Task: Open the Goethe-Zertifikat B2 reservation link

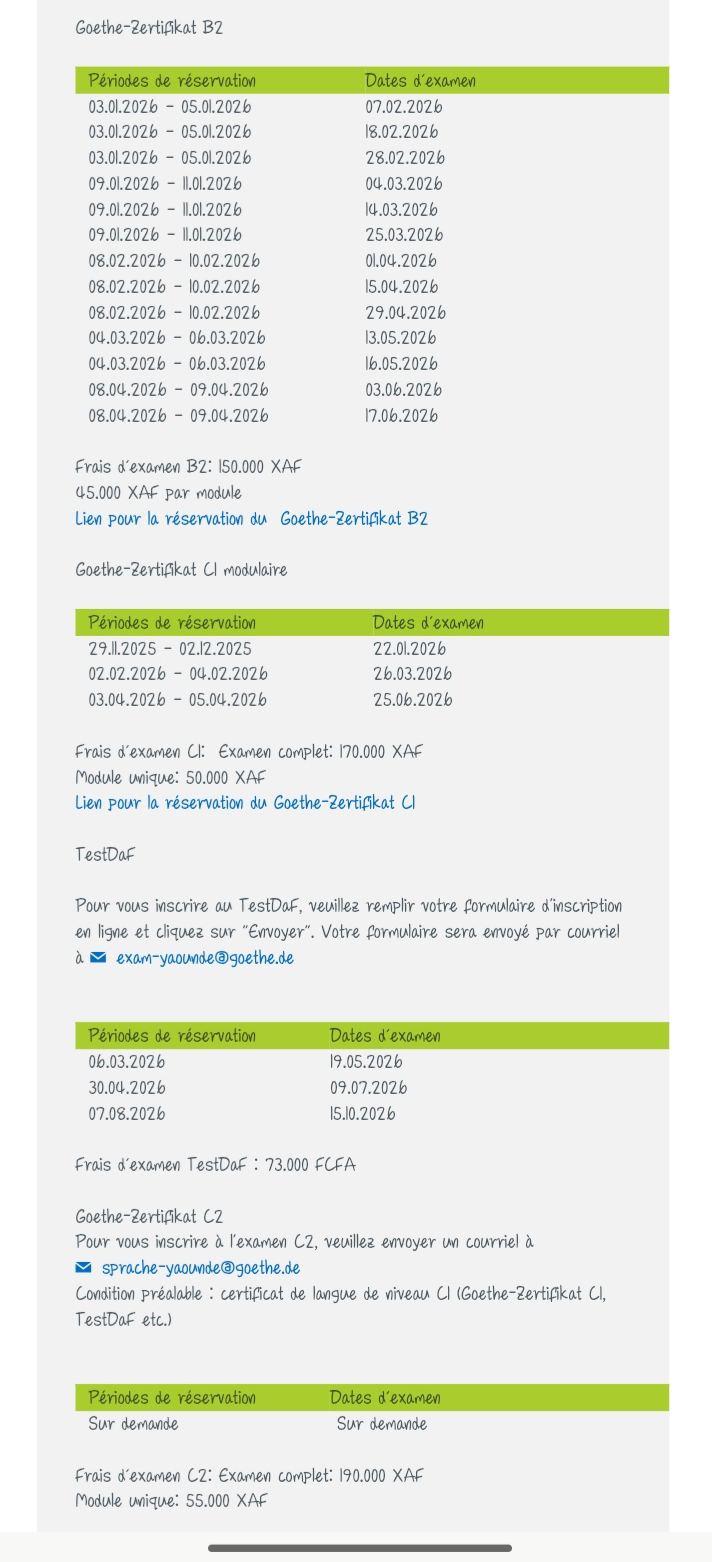Action: click(251, 519)
